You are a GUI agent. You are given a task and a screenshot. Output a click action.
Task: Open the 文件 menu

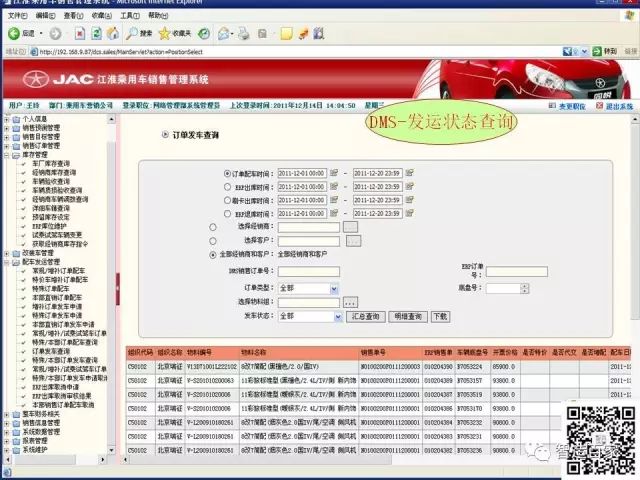point(18,16)
